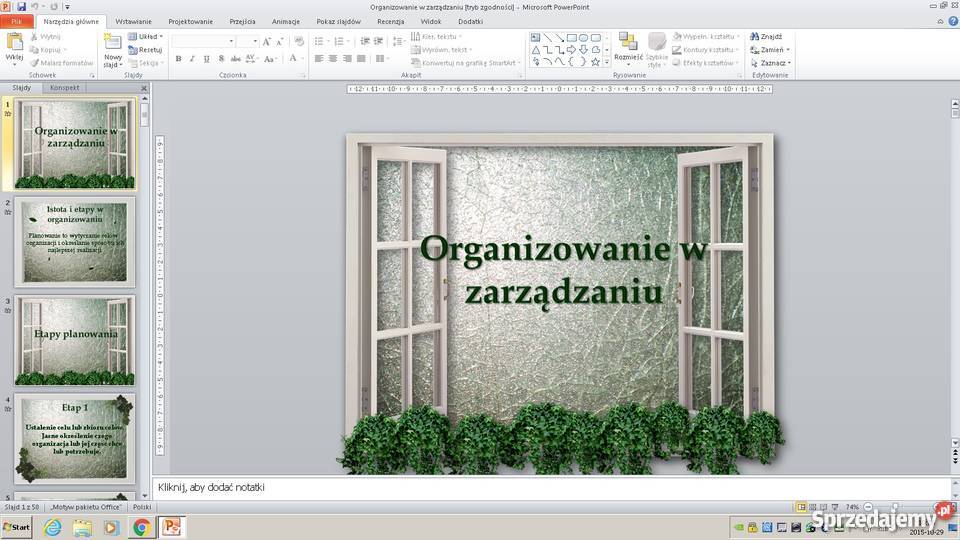Open the Zaznacz selection dropdown
The width and height of the screenshot is (960, 540).
coord(769,62)
